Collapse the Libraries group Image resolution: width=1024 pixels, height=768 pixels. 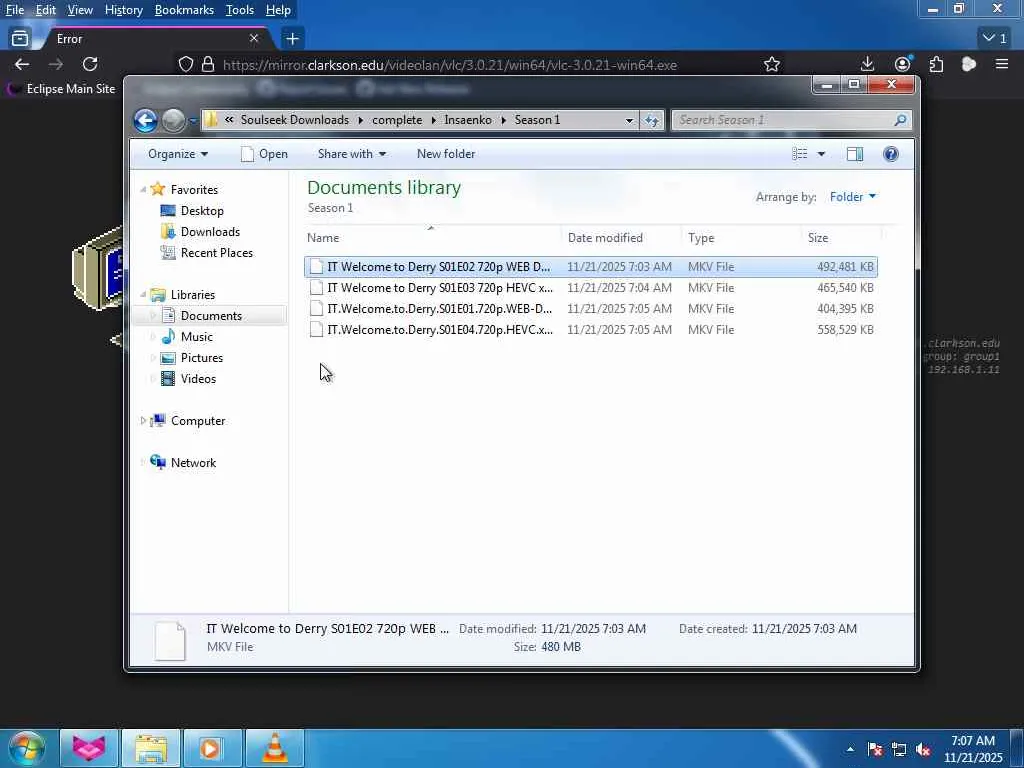(143, 295)
